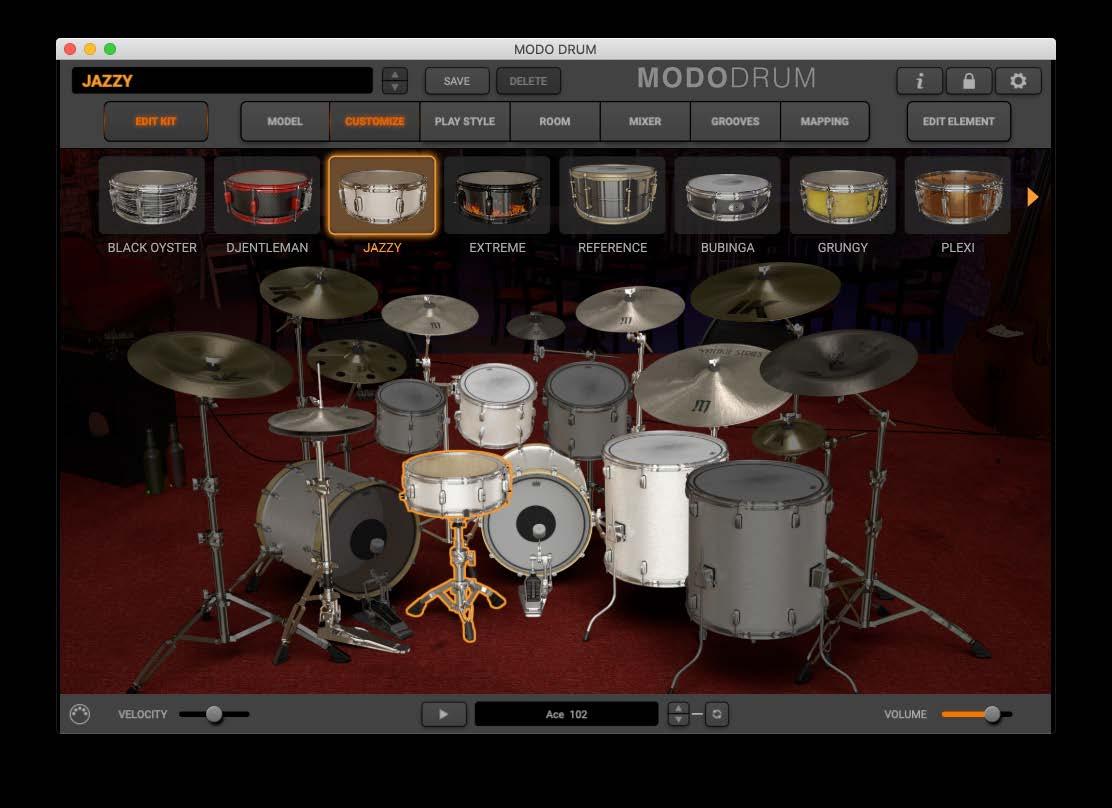Click the JAZZY preset name field
The image size is (1112, 808).
click(x=222, y=81)
